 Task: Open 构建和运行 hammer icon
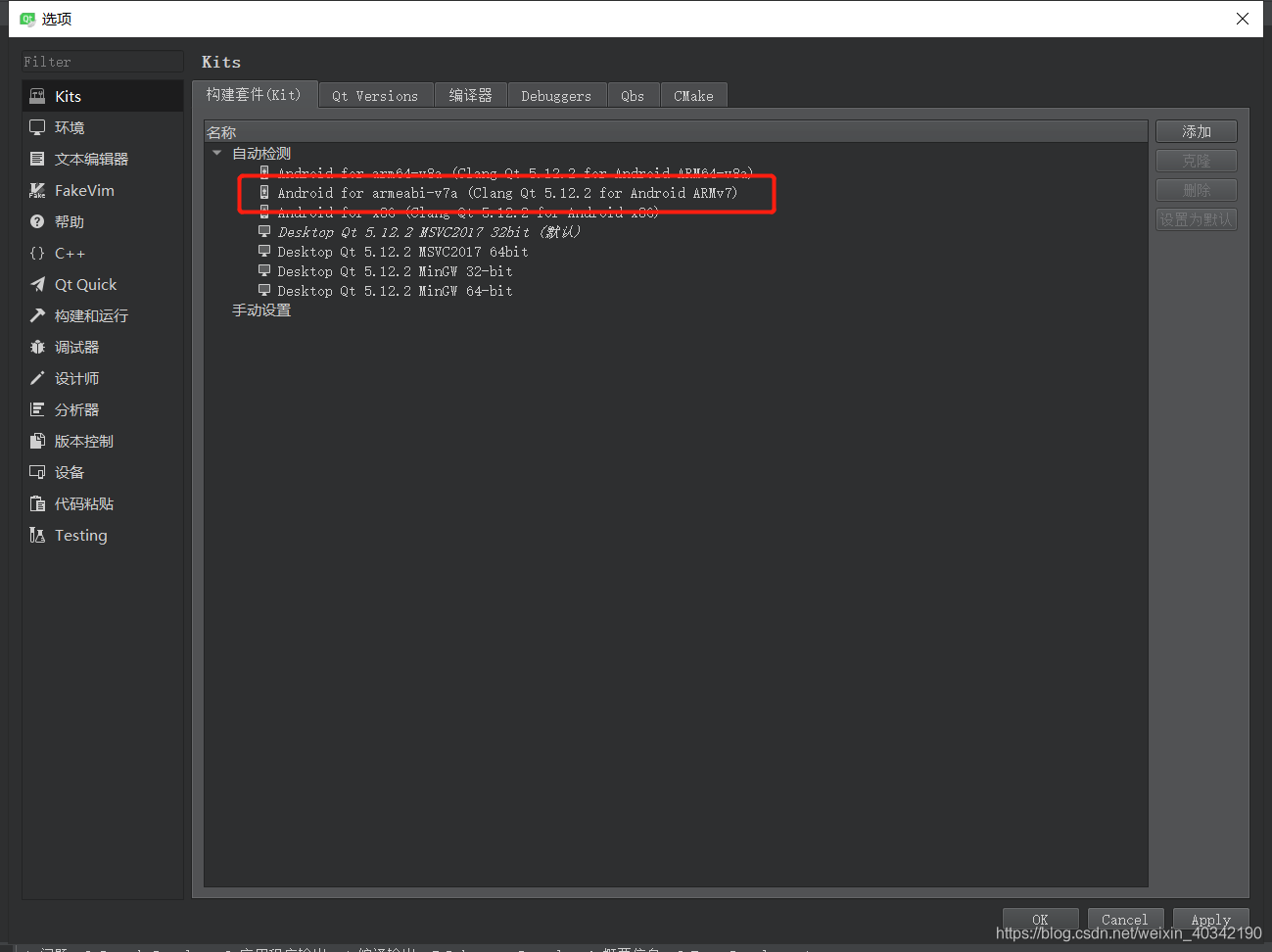click(x=37, y=315)
